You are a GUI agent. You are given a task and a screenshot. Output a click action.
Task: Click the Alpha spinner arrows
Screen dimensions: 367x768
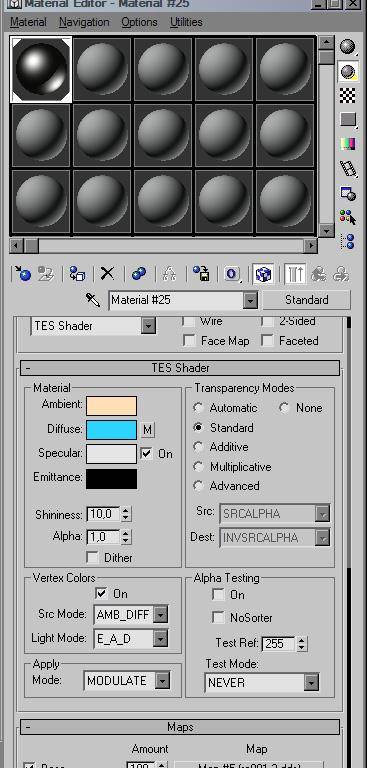click(126, 537)
